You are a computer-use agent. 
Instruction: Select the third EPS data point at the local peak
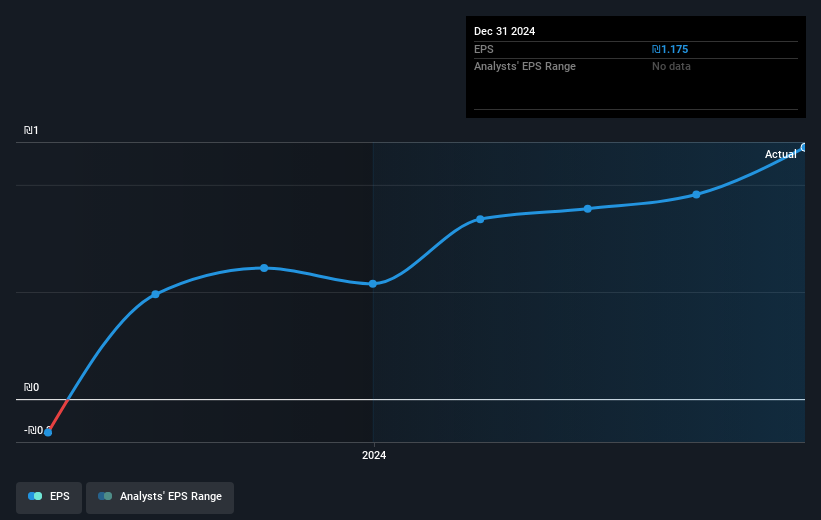(x=264, y=268)
